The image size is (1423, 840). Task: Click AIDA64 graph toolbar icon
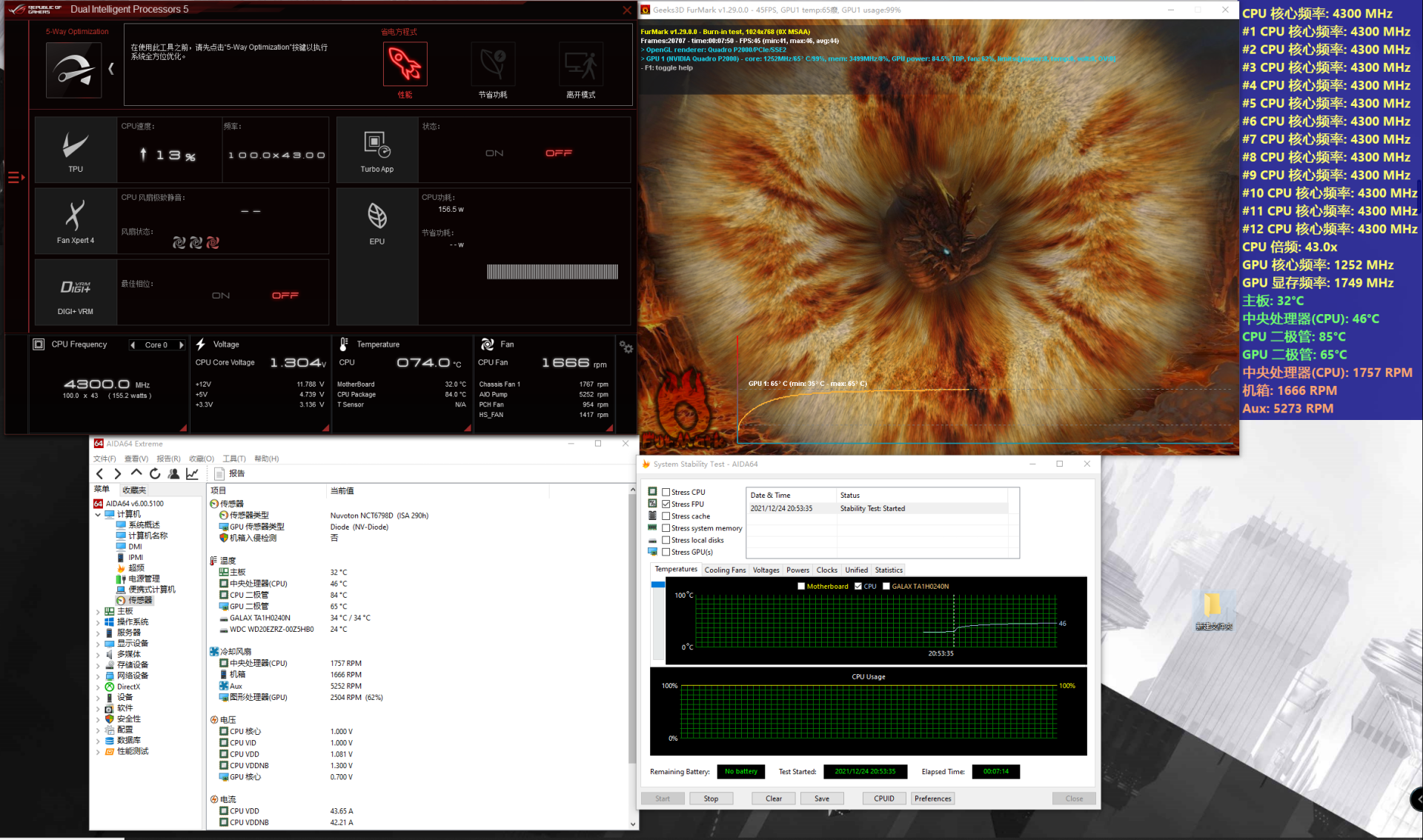tap(192, 474)
